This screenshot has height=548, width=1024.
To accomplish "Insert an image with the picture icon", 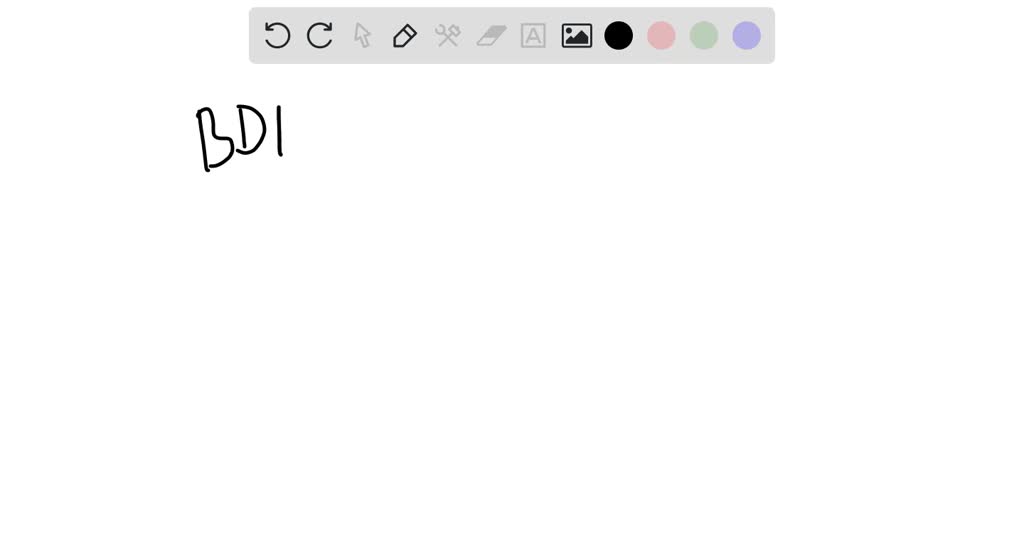I will point(577,35).
